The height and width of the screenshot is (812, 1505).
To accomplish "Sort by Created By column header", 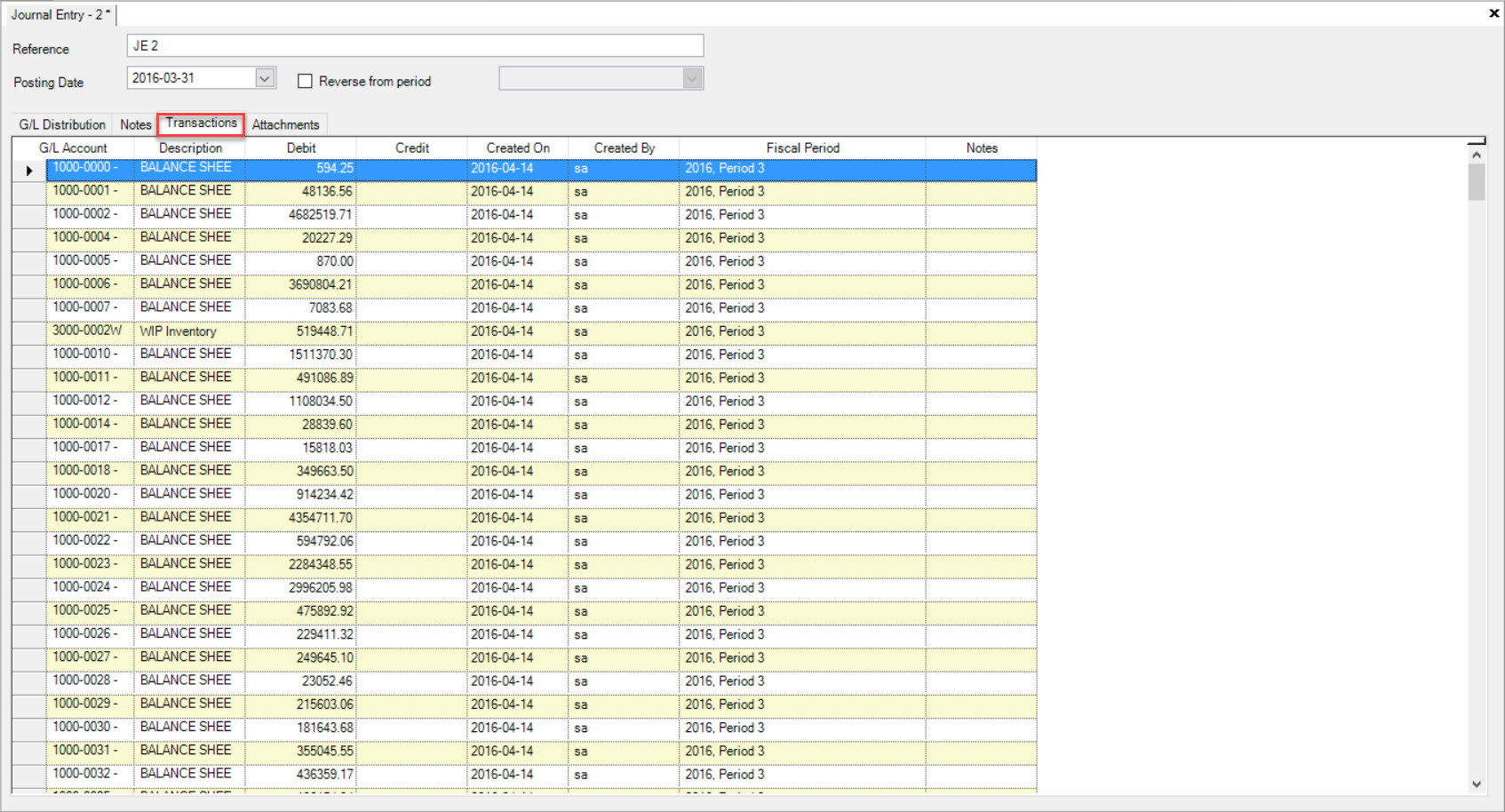I will (625, 148).
